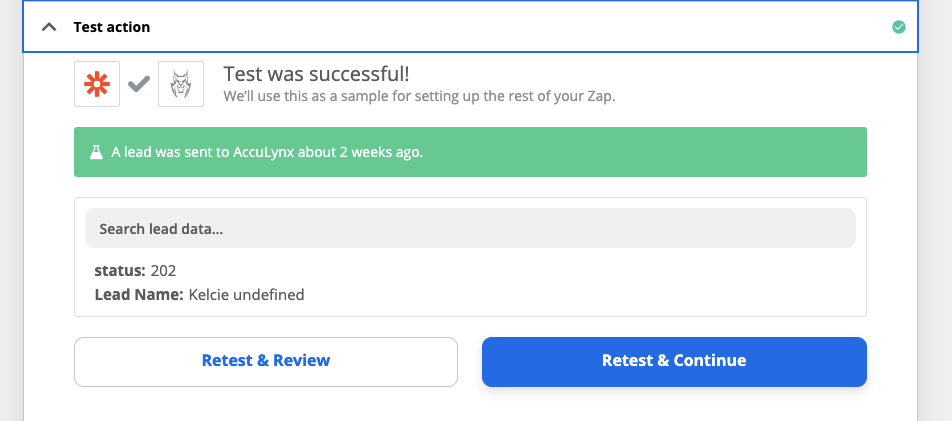Click the Test action header title
The image size is (952, 421).
(x=112, y=27)
